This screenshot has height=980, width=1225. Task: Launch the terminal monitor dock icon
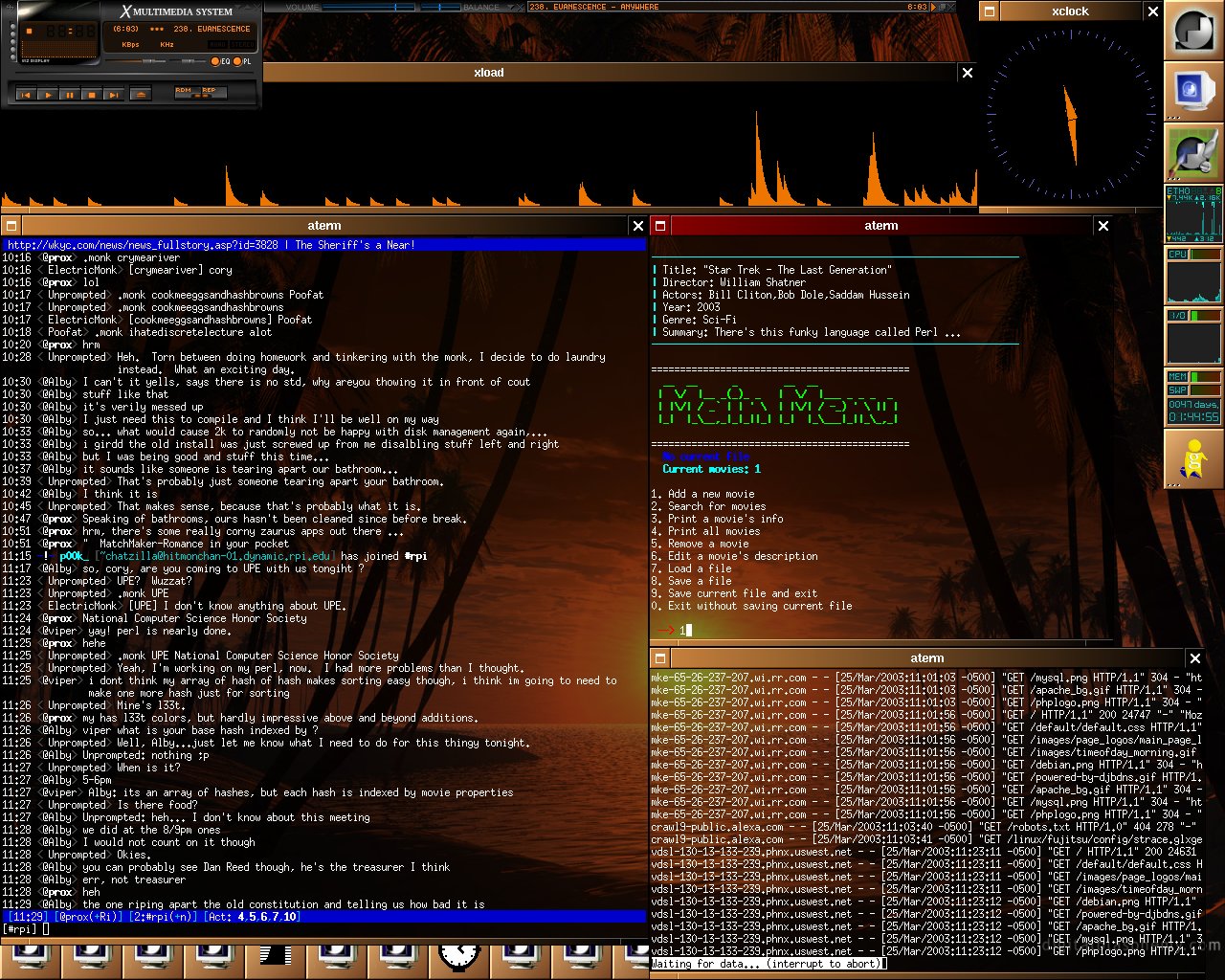[1193, 92]
